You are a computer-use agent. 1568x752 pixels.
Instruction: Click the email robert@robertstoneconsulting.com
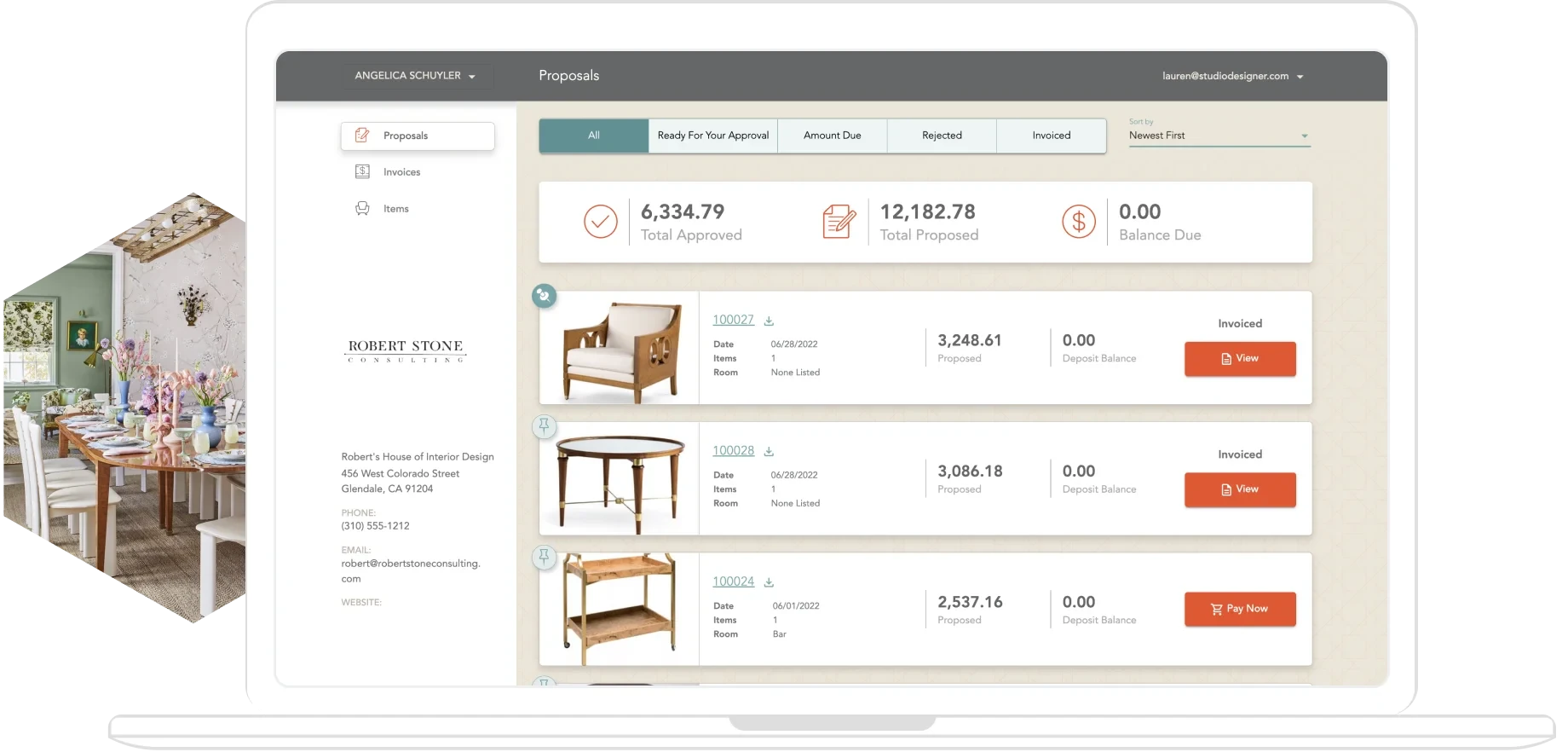(411, 571)
